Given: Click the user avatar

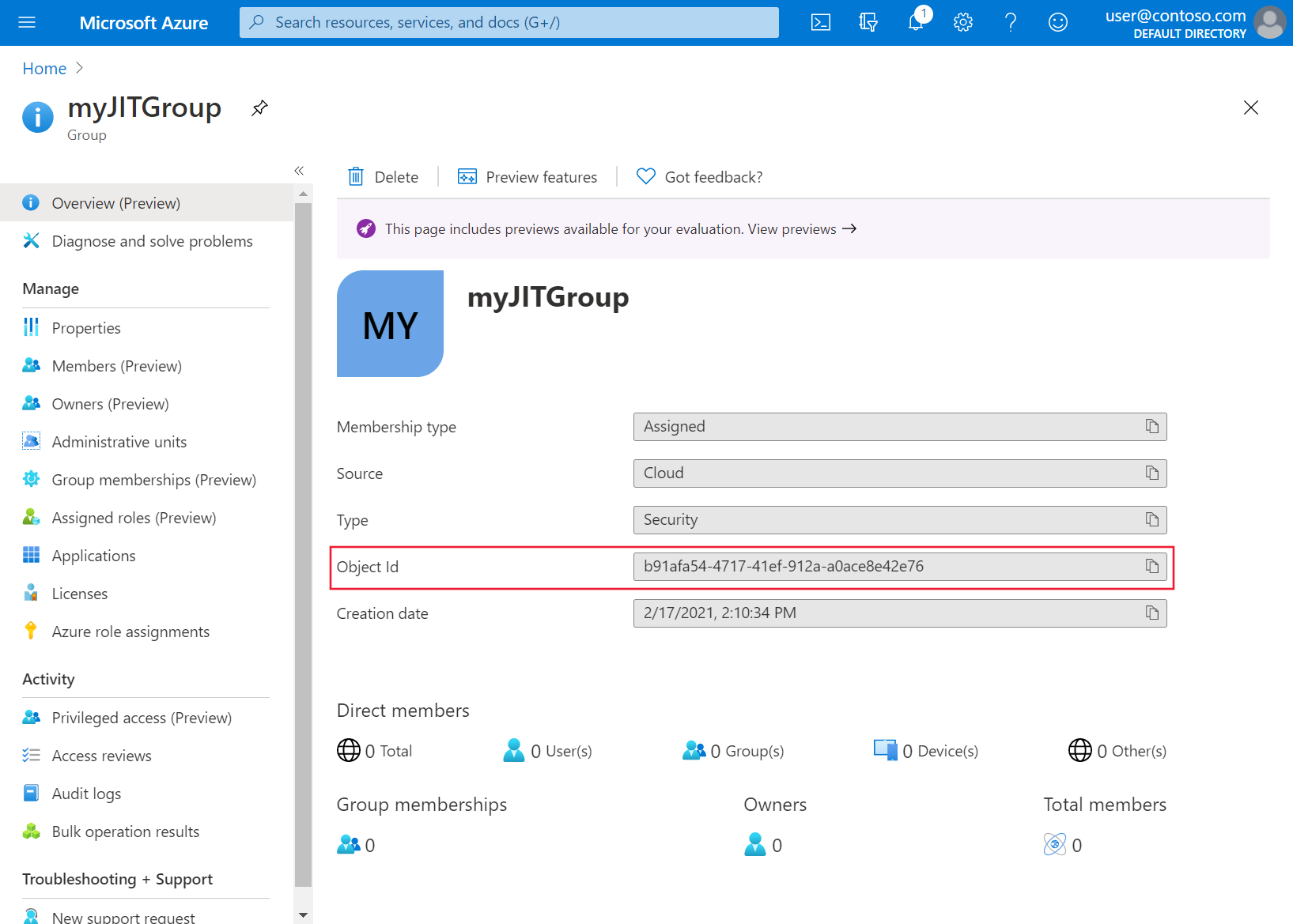Looking at the screenshot, I should tap(1268, 22).
